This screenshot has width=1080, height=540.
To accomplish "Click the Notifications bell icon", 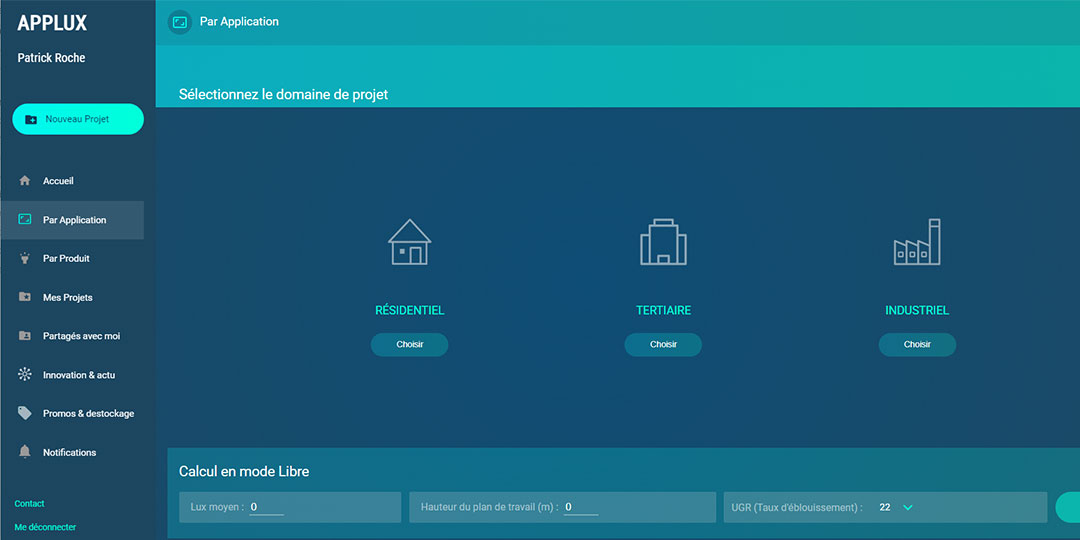I will (25, 452).
